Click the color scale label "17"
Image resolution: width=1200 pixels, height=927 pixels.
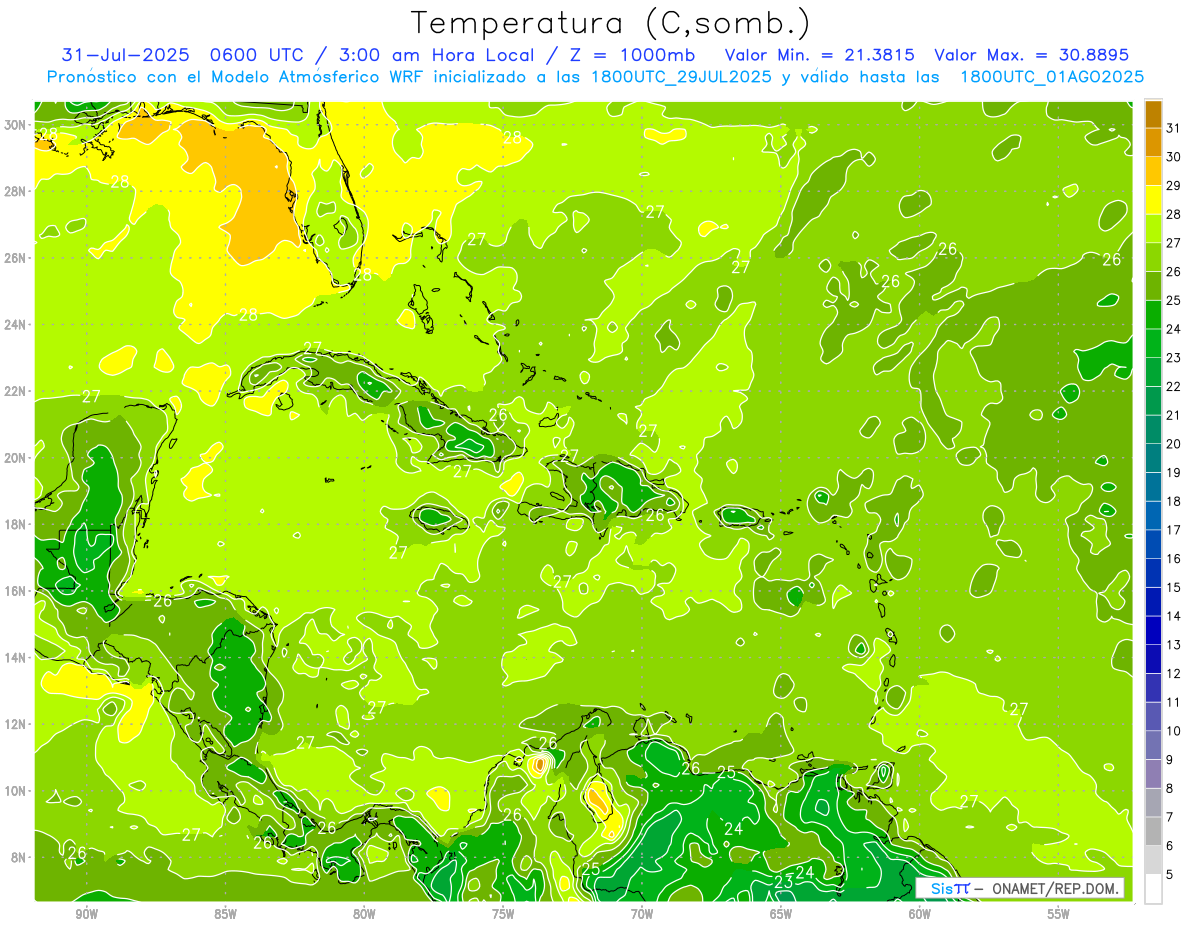(x=1174, y=530)
